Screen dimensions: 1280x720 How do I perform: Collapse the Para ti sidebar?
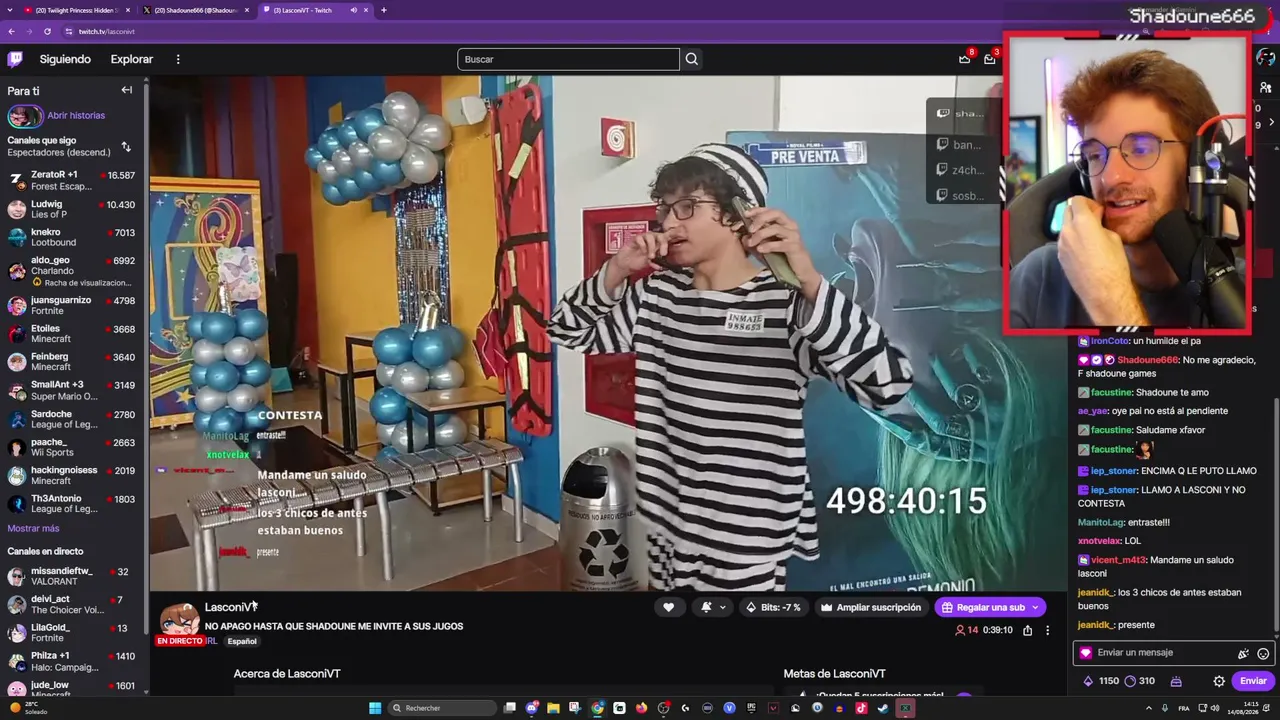(126, 90)
